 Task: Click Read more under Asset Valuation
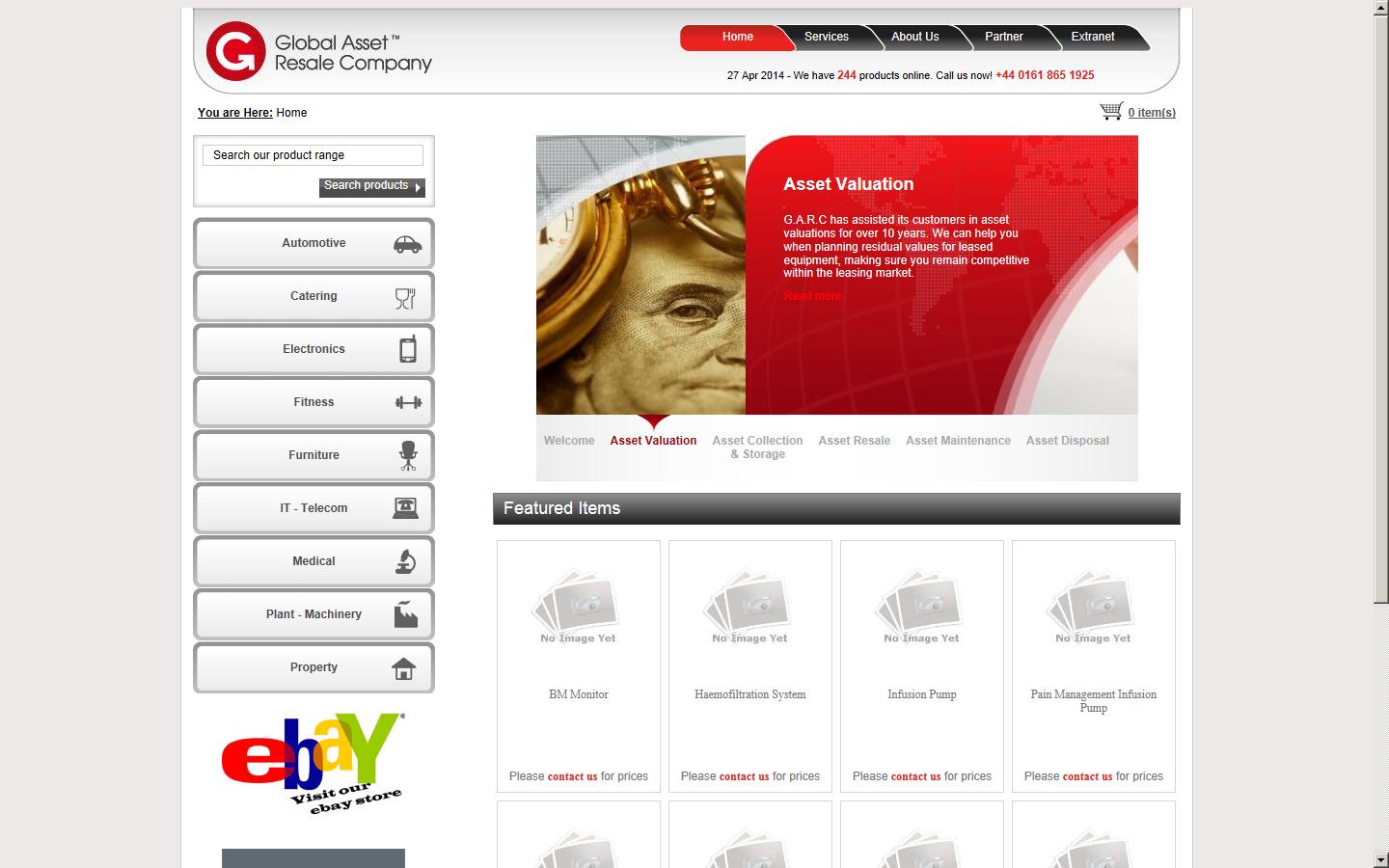click(812, 296)
